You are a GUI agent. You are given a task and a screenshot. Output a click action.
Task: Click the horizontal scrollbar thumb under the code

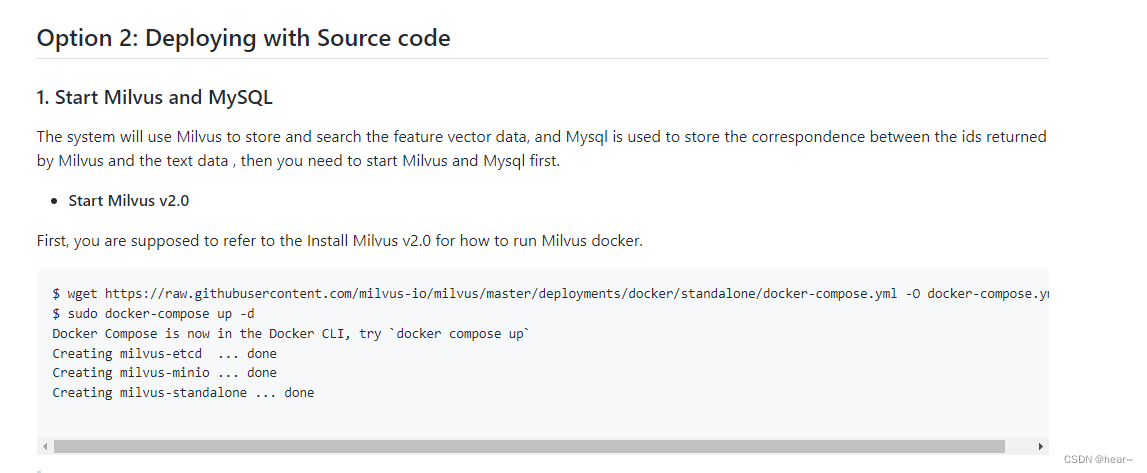pos(529,446)
